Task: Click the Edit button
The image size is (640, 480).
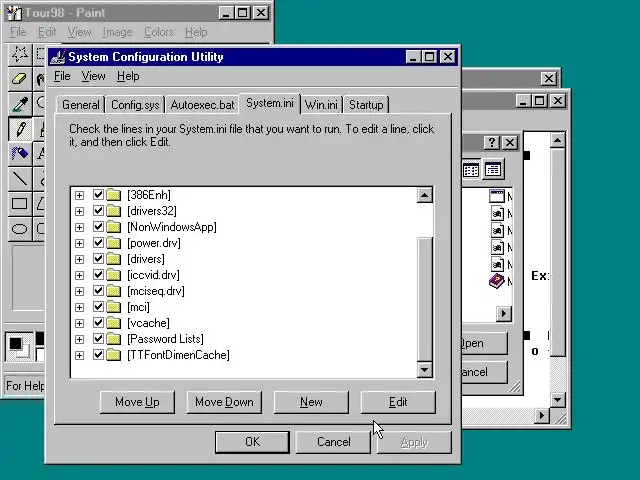Action: pos(398,402)
